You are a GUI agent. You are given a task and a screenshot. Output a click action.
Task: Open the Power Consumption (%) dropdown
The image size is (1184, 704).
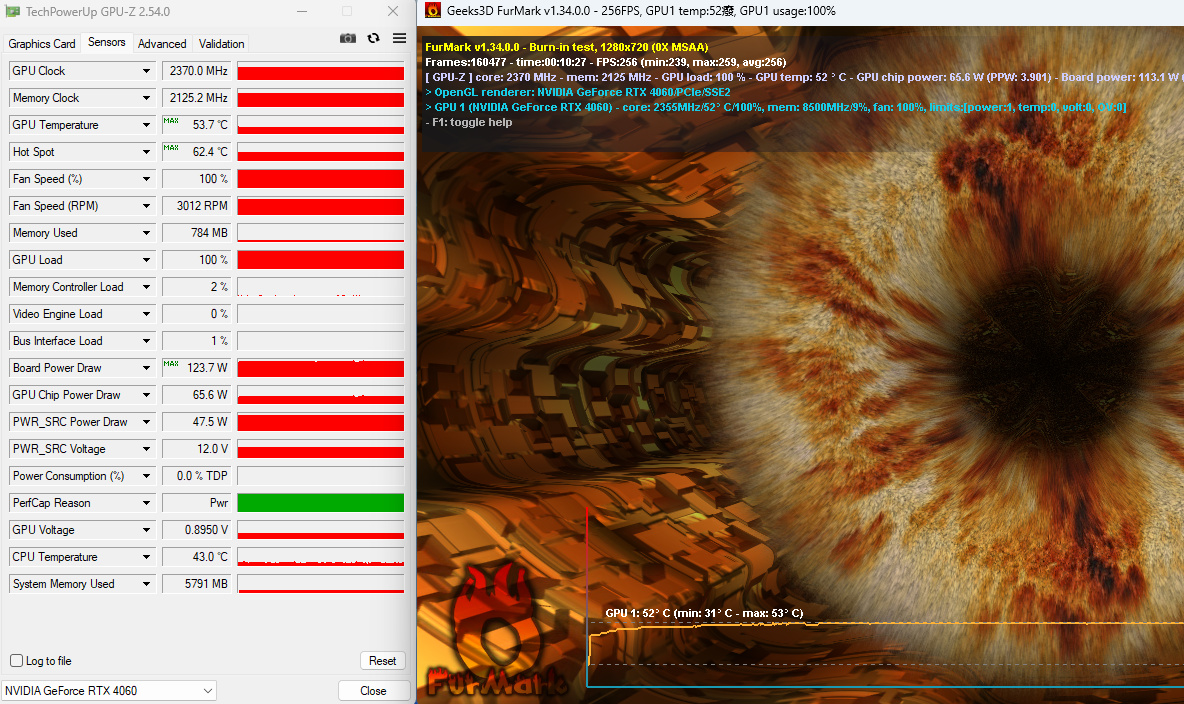[146, 476]
